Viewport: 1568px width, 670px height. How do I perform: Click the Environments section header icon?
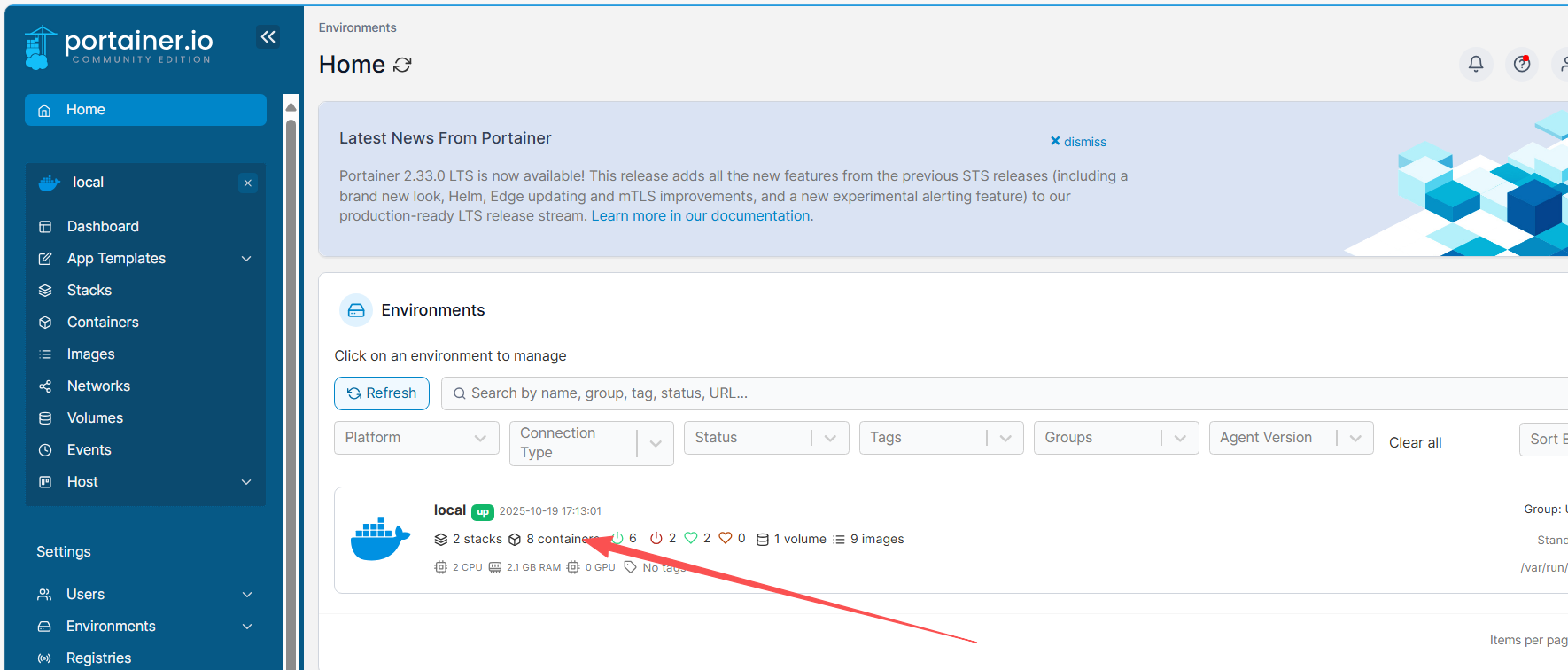tap(356, 310)
